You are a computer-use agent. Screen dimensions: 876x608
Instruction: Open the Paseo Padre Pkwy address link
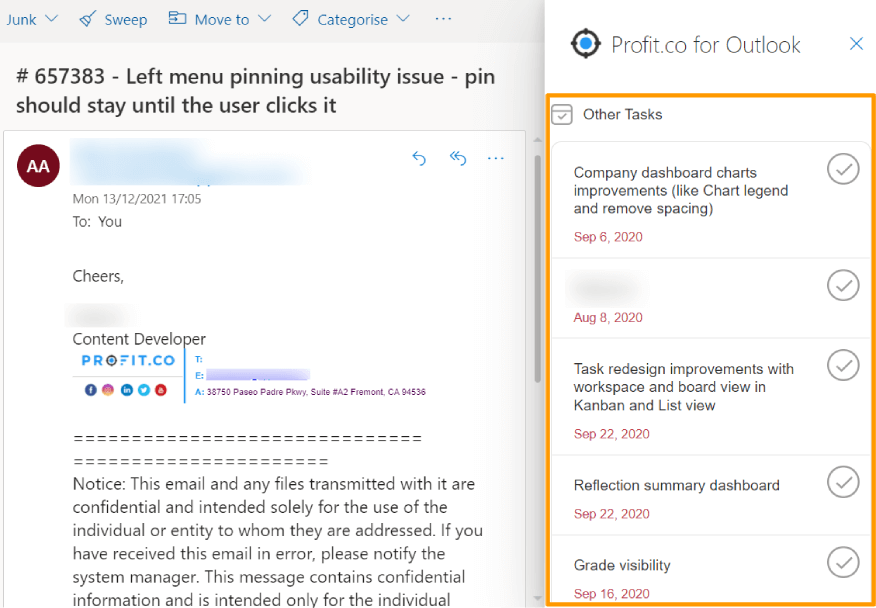[x=316, y=392]
